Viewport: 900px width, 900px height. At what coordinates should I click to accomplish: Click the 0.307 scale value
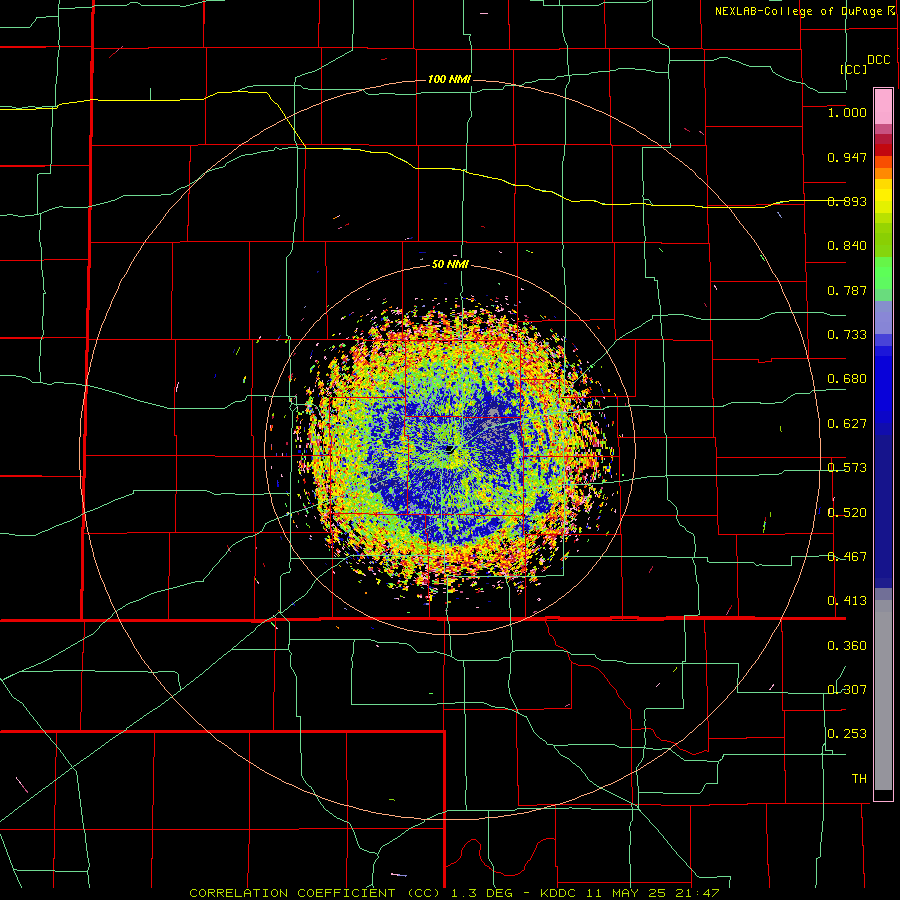tap(847, 689)
